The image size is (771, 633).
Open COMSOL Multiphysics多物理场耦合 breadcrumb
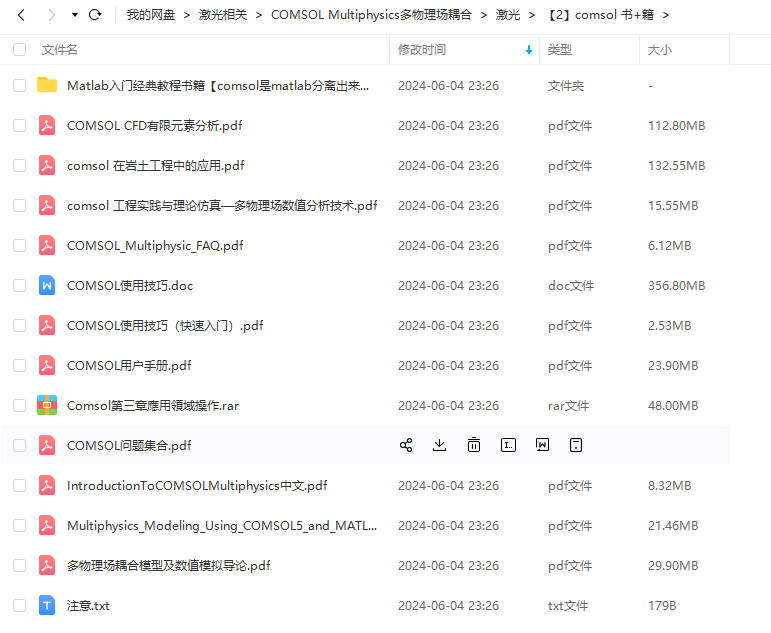[x=371, y=15]
